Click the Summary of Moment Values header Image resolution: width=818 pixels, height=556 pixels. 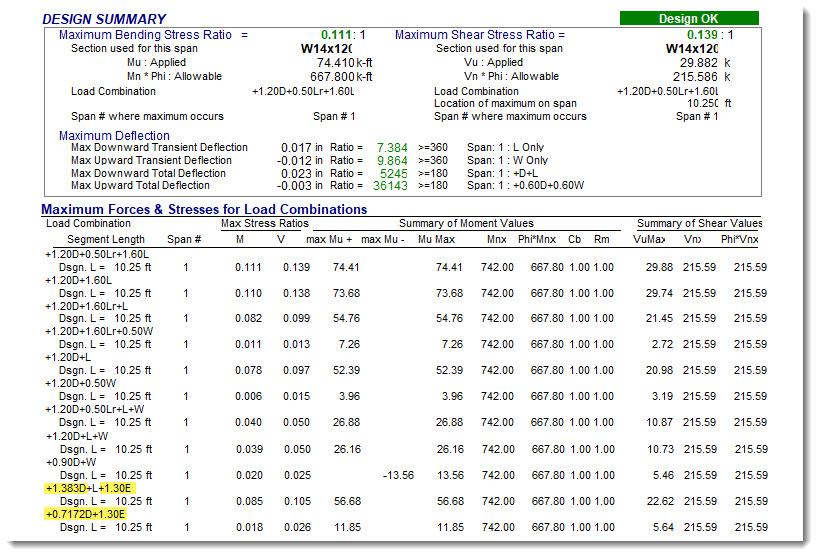[466, 223]
